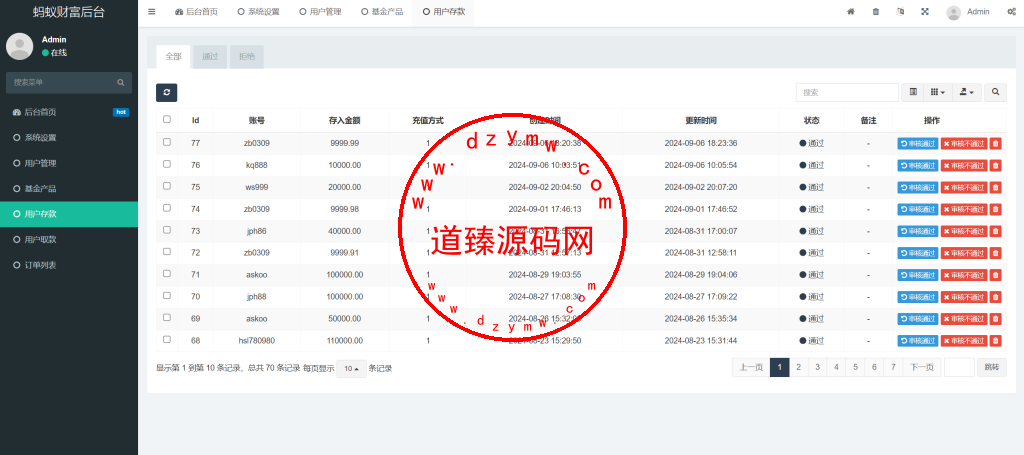Go to page 2

click(x=798, y=368)
